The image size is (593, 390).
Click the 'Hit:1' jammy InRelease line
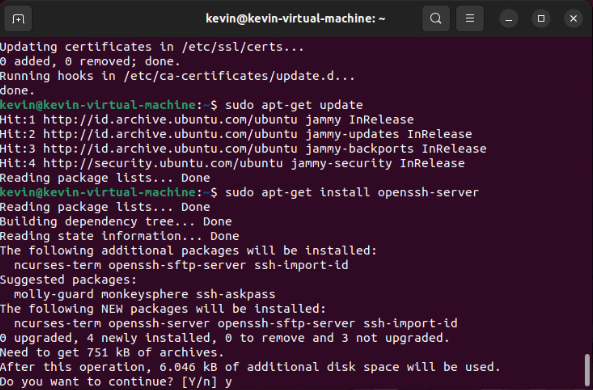click(x=207, y=120)
